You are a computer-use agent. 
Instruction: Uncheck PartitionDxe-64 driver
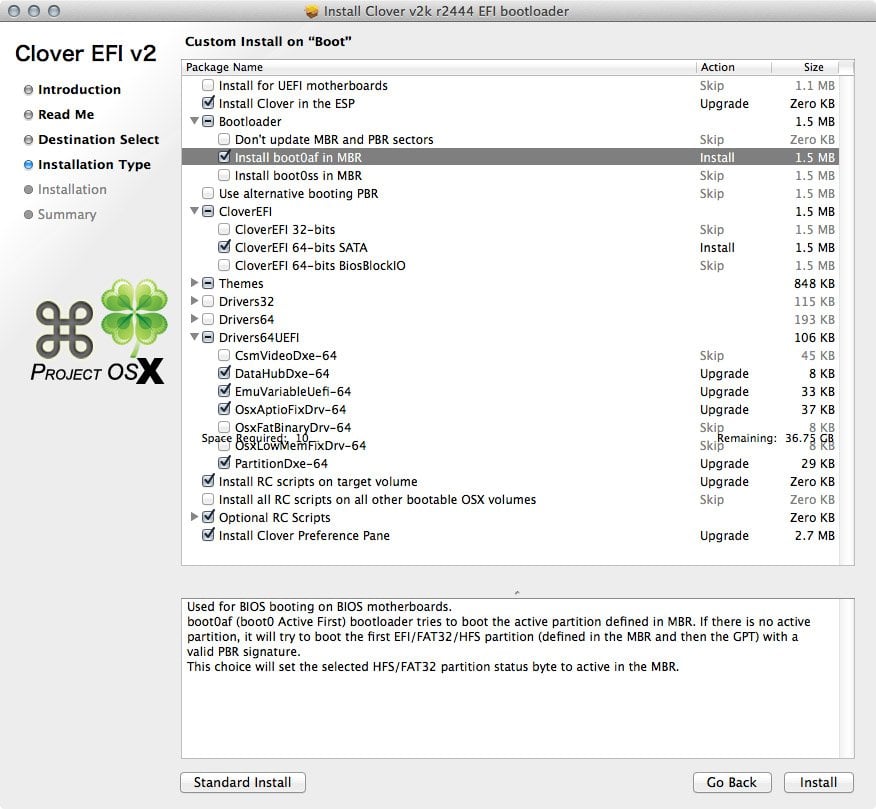pyautogui.click(x=224, y=463)
